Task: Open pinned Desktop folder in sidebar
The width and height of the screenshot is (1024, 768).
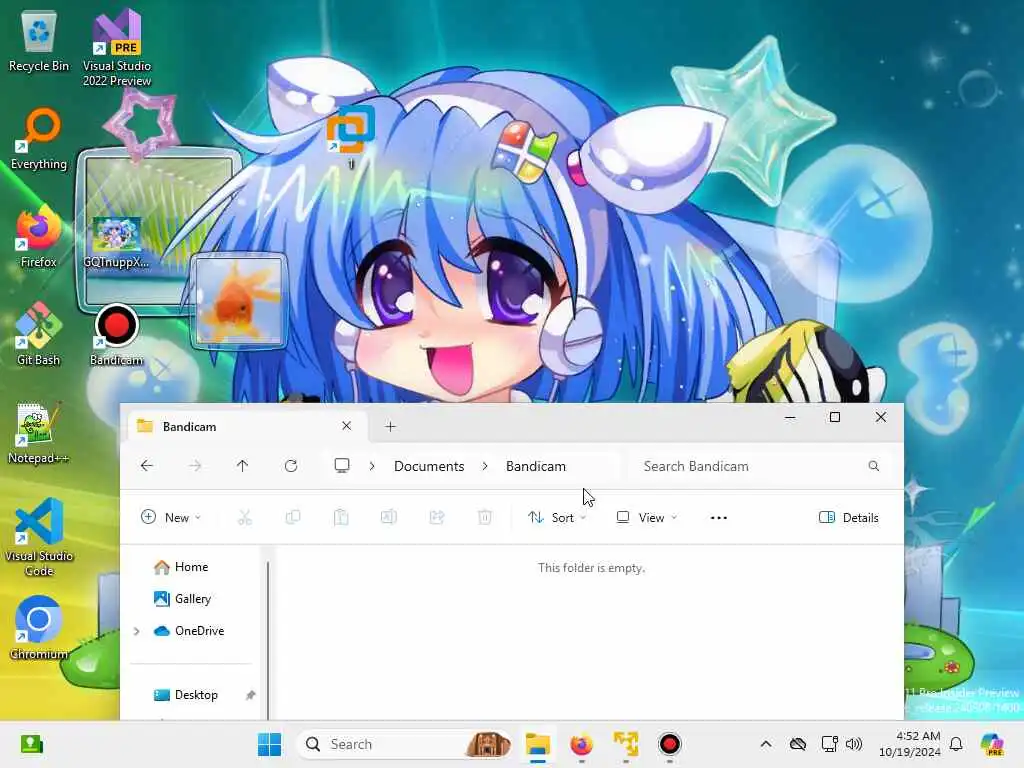Action: coord(196,695)
